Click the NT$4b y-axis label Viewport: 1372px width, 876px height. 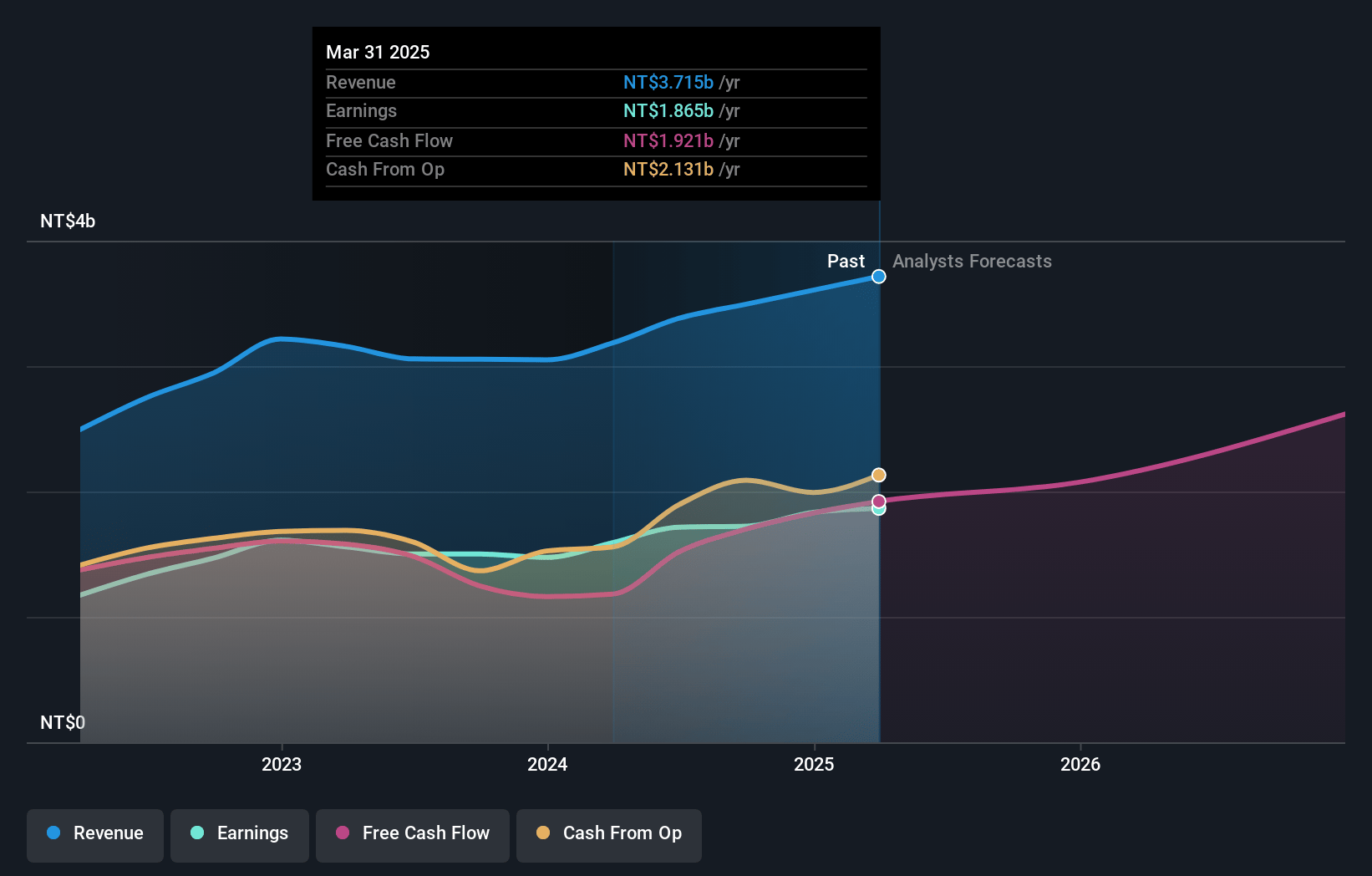tap(68, 222)
